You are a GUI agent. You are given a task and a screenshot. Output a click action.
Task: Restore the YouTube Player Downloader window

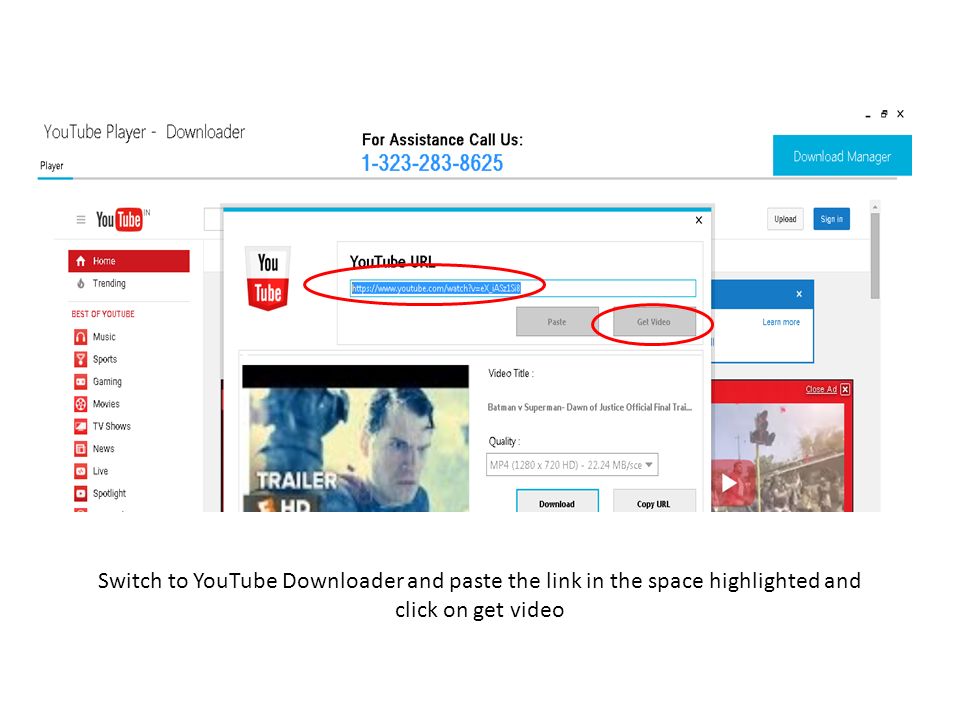coord(884,114)
